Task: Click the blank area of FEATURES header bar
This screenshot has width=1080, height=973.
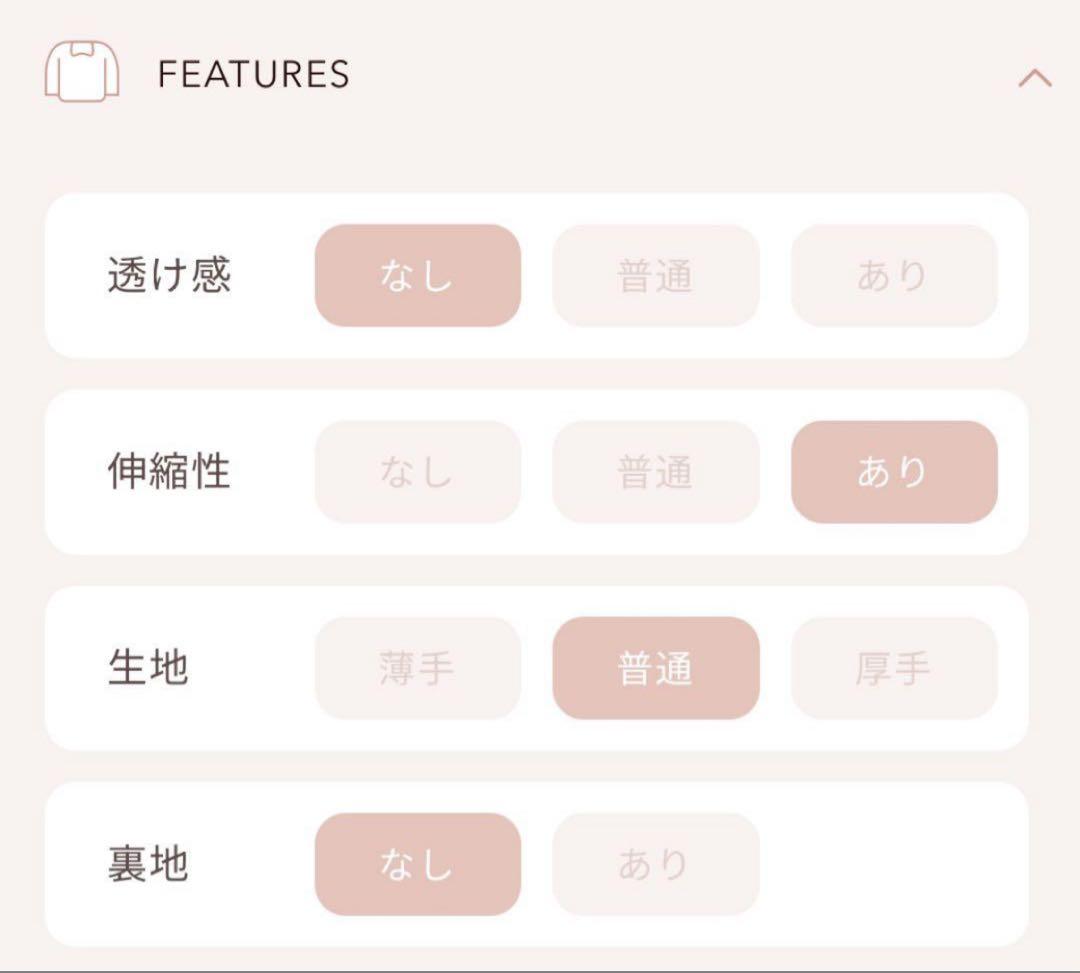Action: point(680,76)
